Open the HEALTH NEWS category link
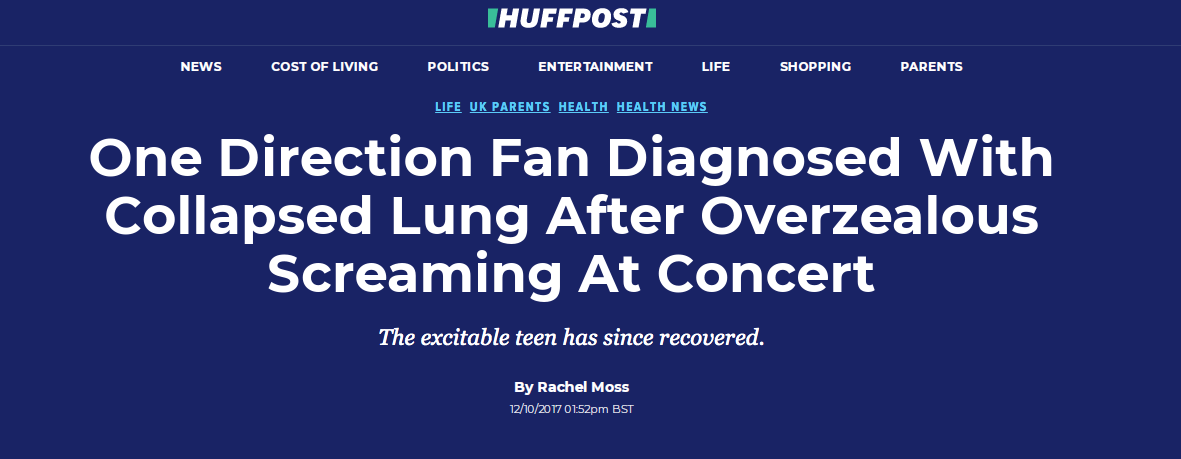Screen dimensions: 1181x459 coord(662,107)
